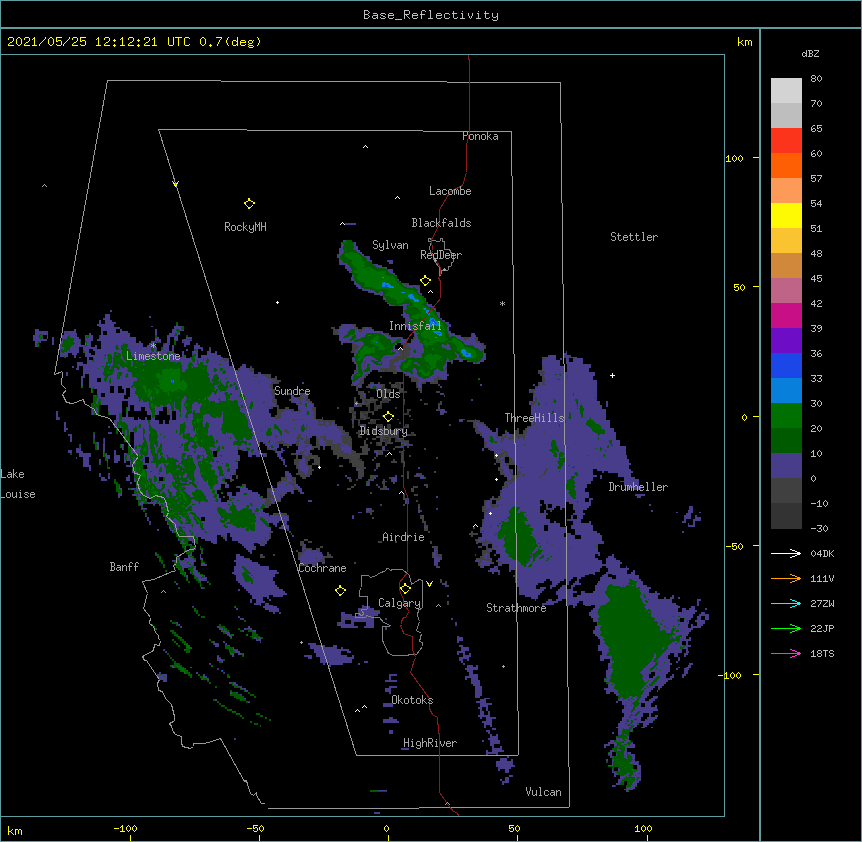Select the slate purple 0 dBZ swatch

786,466
